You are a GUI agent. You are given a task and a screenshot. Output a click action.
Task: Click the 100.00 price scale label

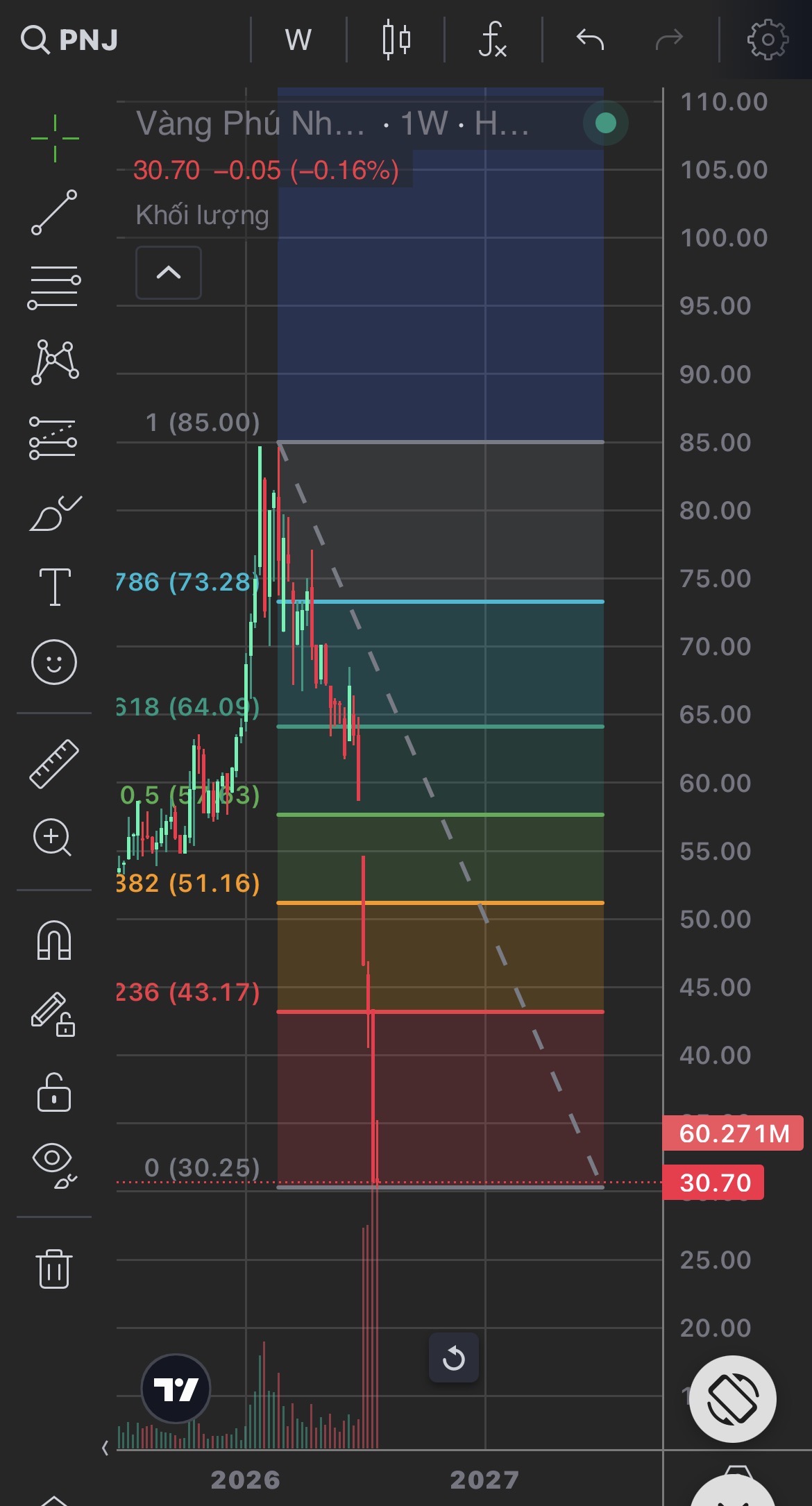(724, 238)
